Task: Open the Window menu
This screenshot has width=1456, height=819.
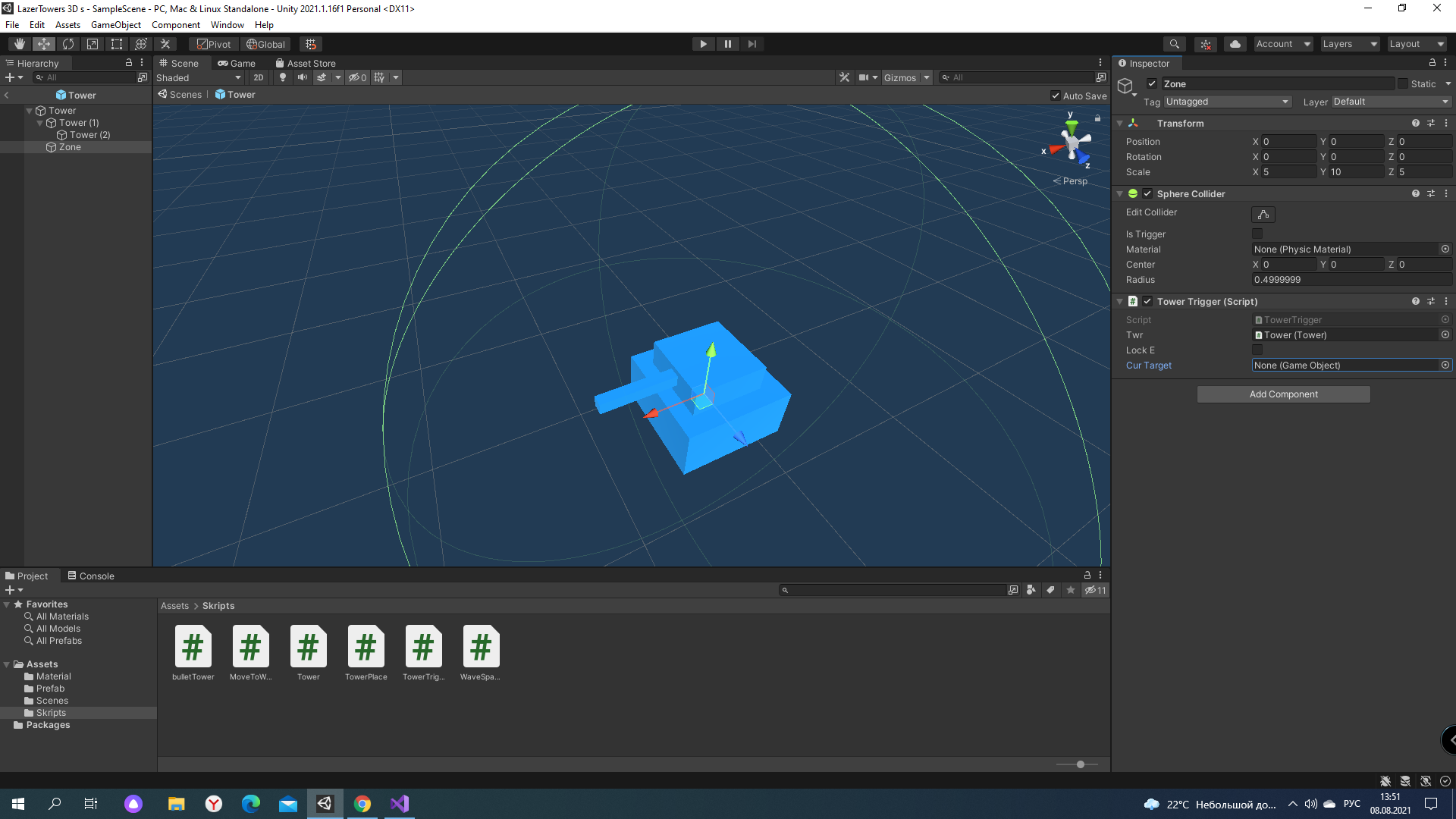Action: [x=227, y=25]
